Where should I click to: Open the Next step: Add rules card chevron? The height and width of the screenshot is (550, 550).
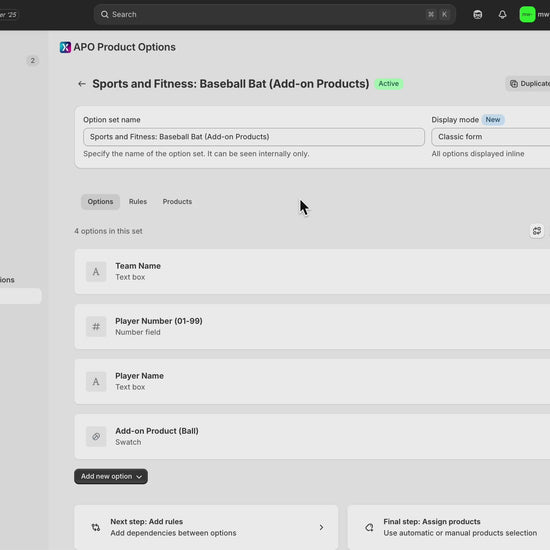click(321, 527)
